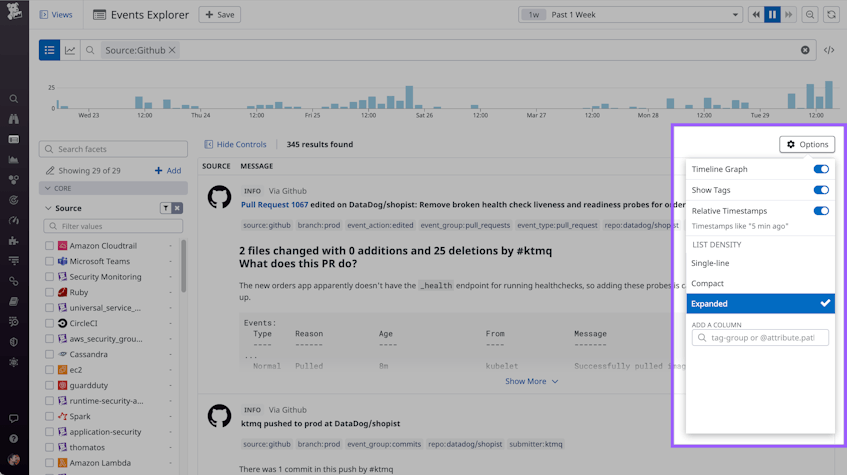Screen dimensions: 847x475
Task: Open the Pull Request 1067 link
Action: 274,205
